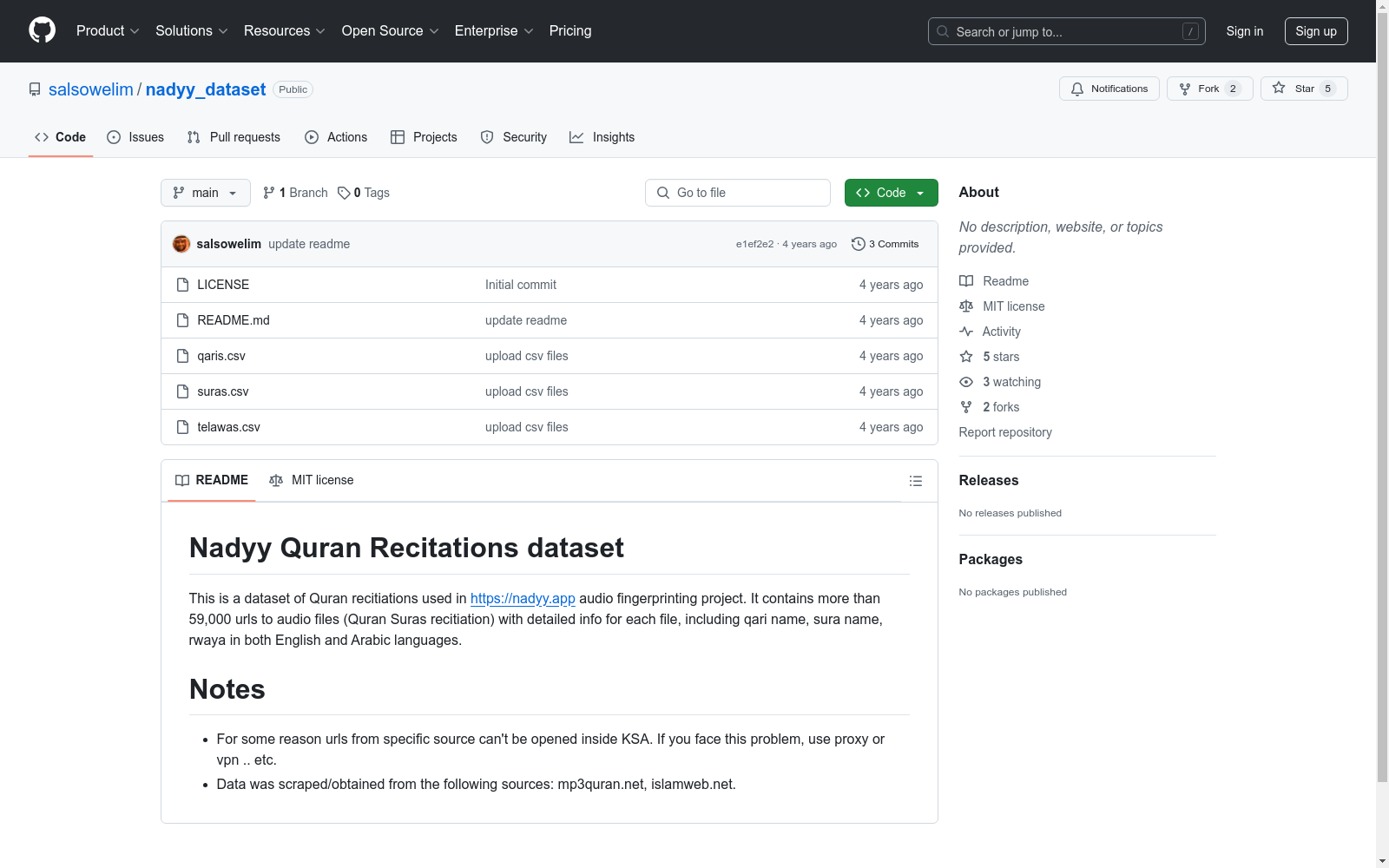Screen dimensions: 1389x868
Task: Open the Code tab
Action: 61,137
